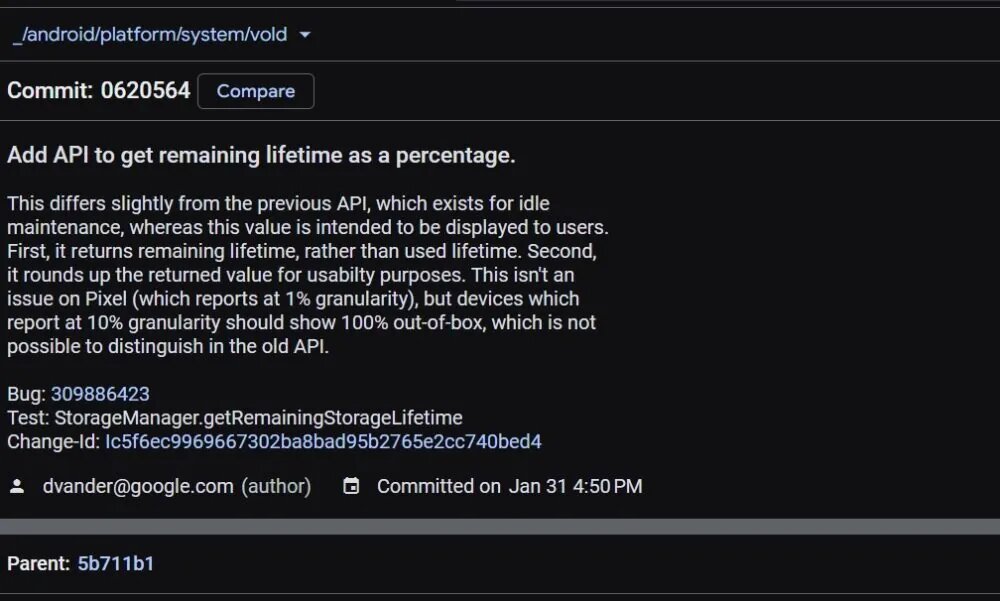This screenshot has width=1000, height=601.
Task: Click the '(author)' label text
Action: click(276, 486)
